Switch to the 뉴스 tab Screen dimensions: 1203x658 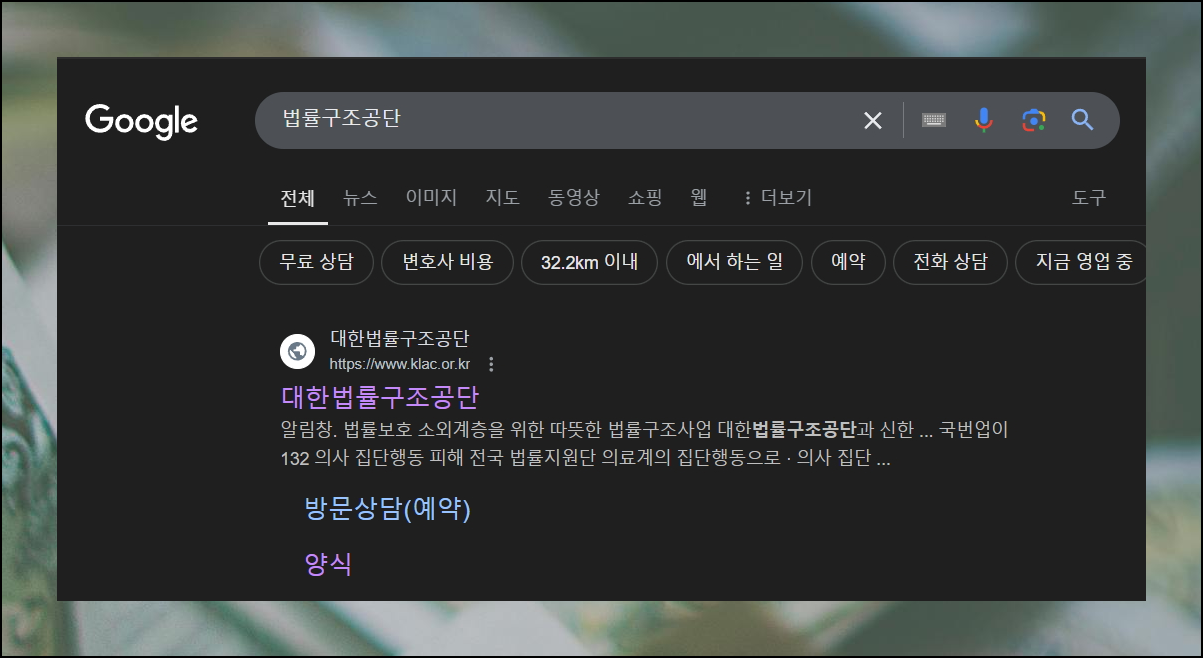click(x=360, y=198)
